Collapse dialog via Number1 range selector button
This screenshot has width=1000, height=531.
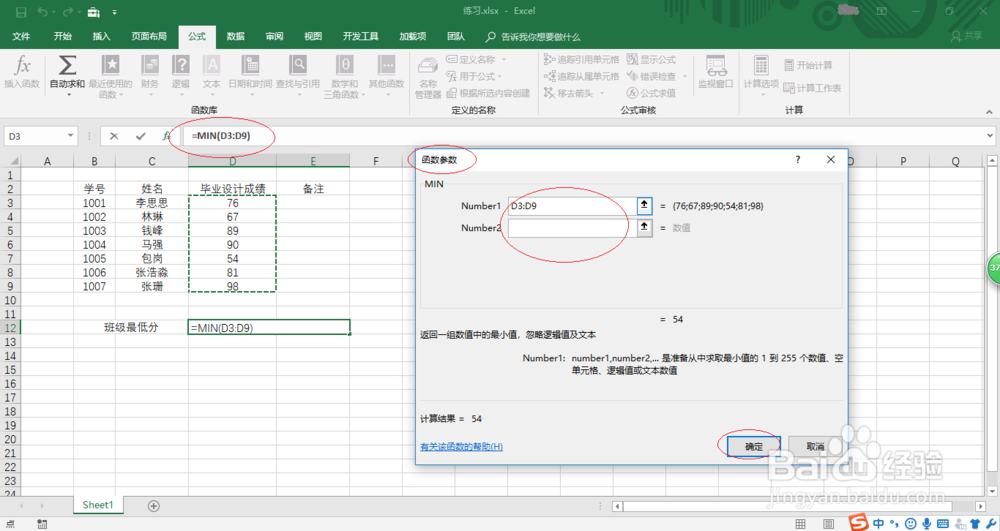pyautogui.click(x=644, y=205)
